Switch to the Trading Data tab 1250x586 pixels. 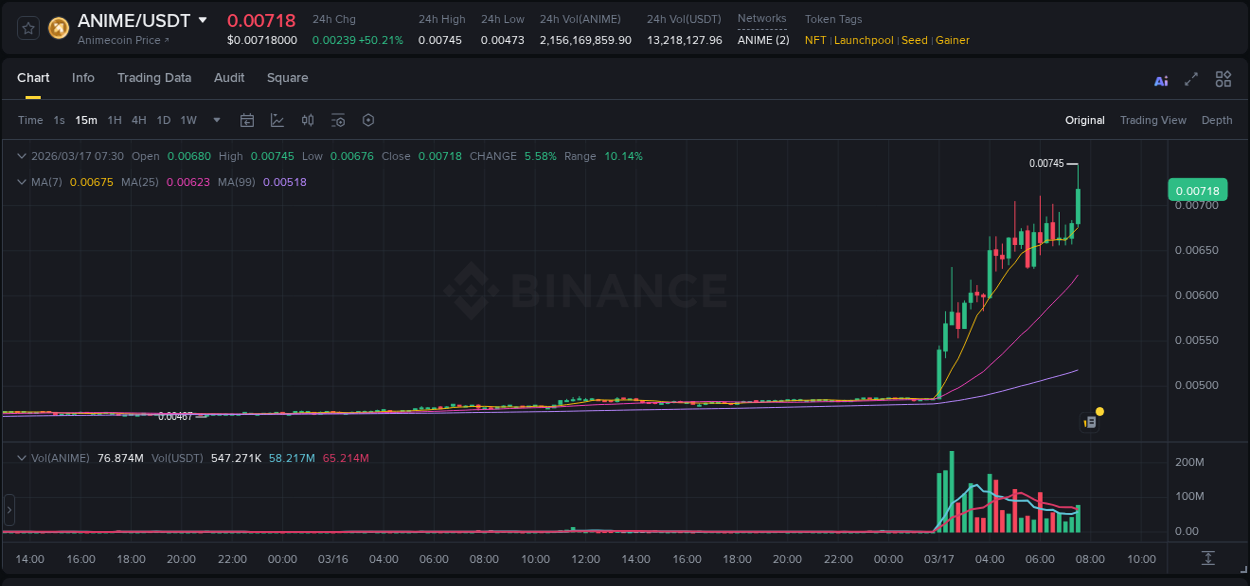[154, 78]
